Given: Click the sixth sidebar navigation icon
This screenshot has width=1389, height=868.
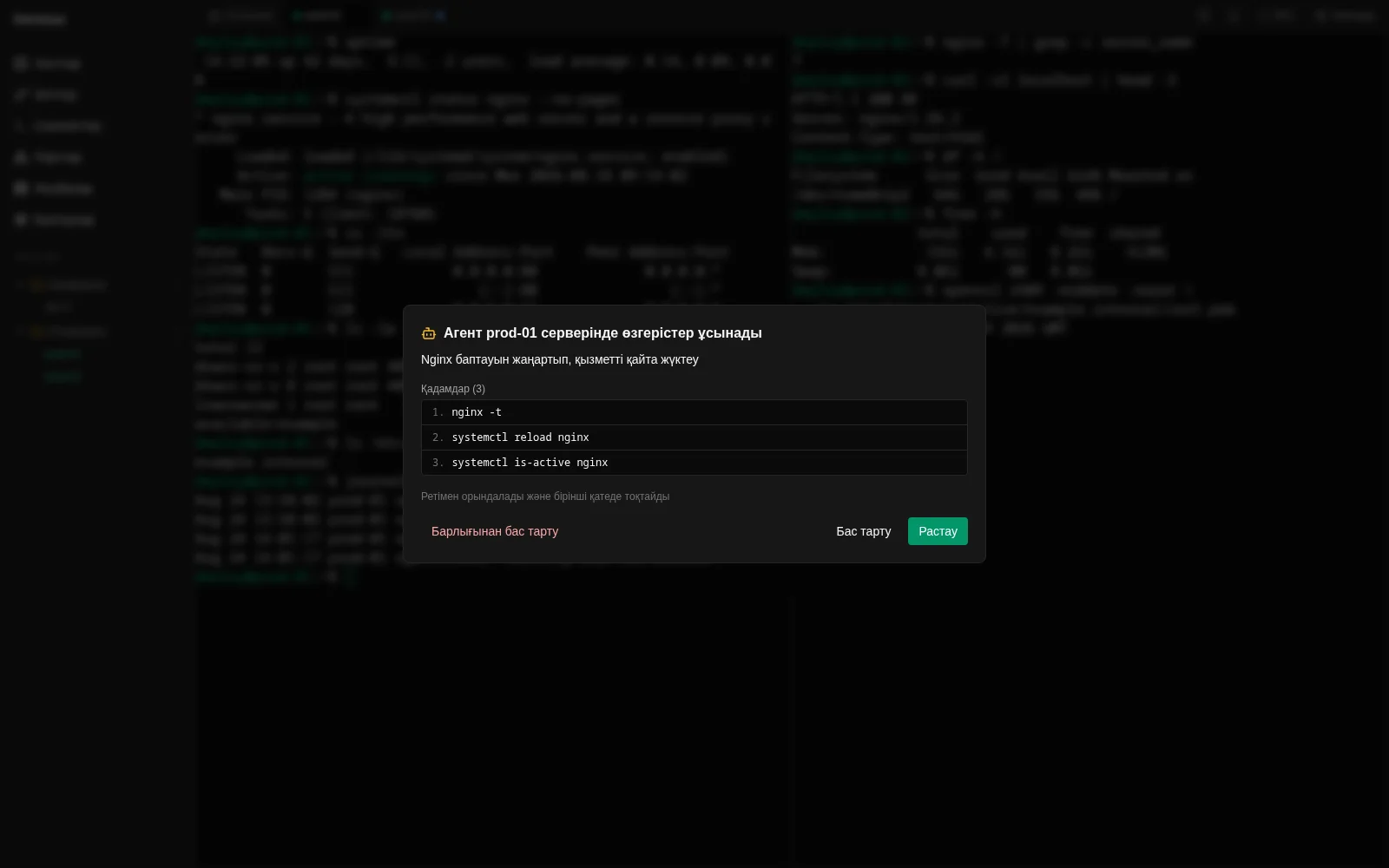Looking at the screenshot, I should tap(21, 220).
